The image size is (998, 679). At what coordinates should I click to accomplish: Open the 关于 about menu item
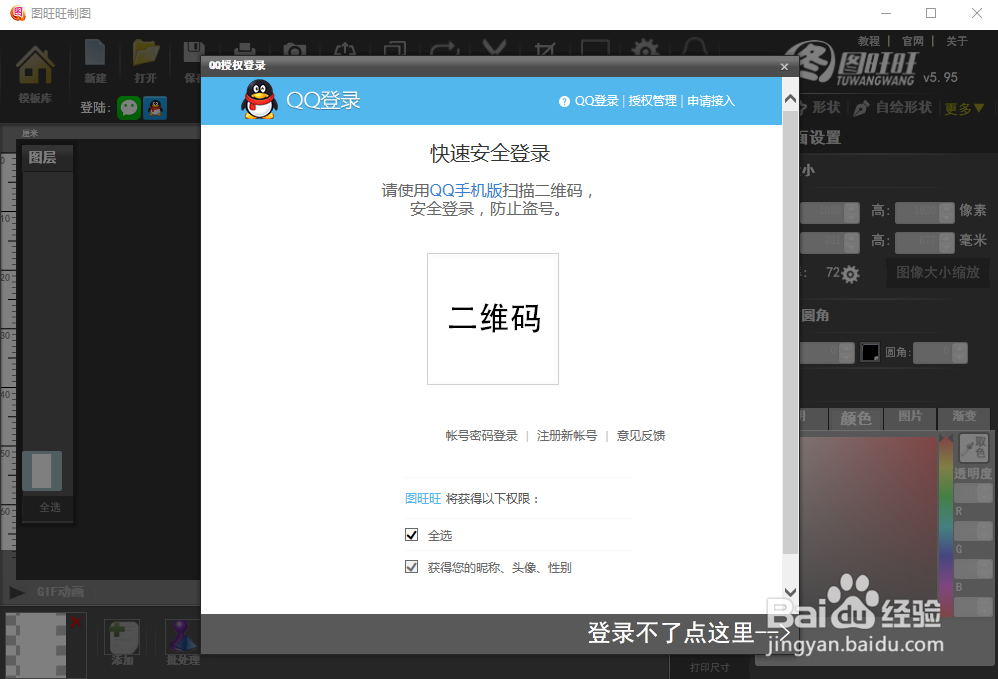point(957,41)
